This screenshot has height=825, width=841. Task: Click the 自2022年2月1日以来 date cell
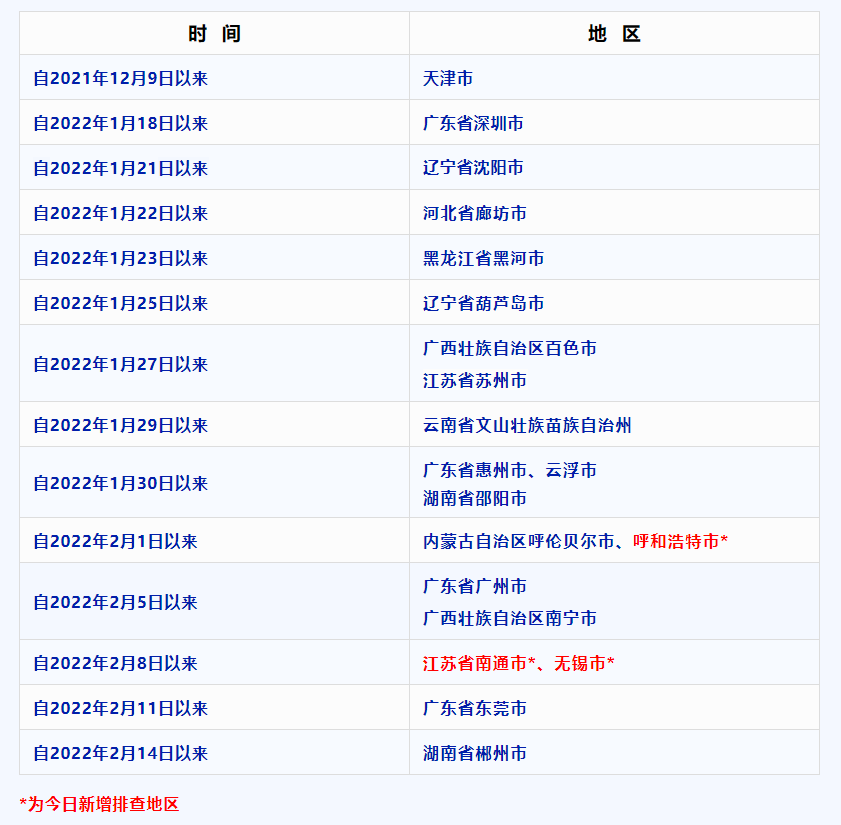[214, 541]
